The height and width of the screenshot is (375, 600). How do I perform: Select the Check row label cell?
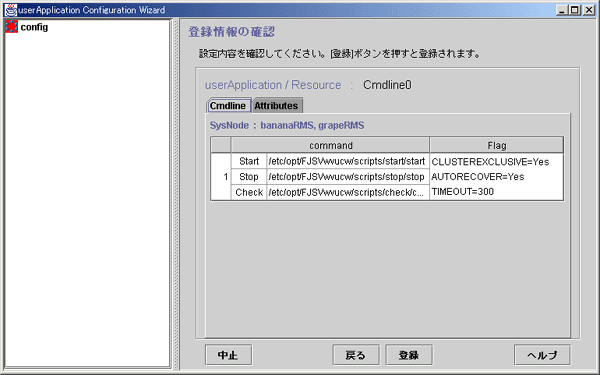coord(249,192)
